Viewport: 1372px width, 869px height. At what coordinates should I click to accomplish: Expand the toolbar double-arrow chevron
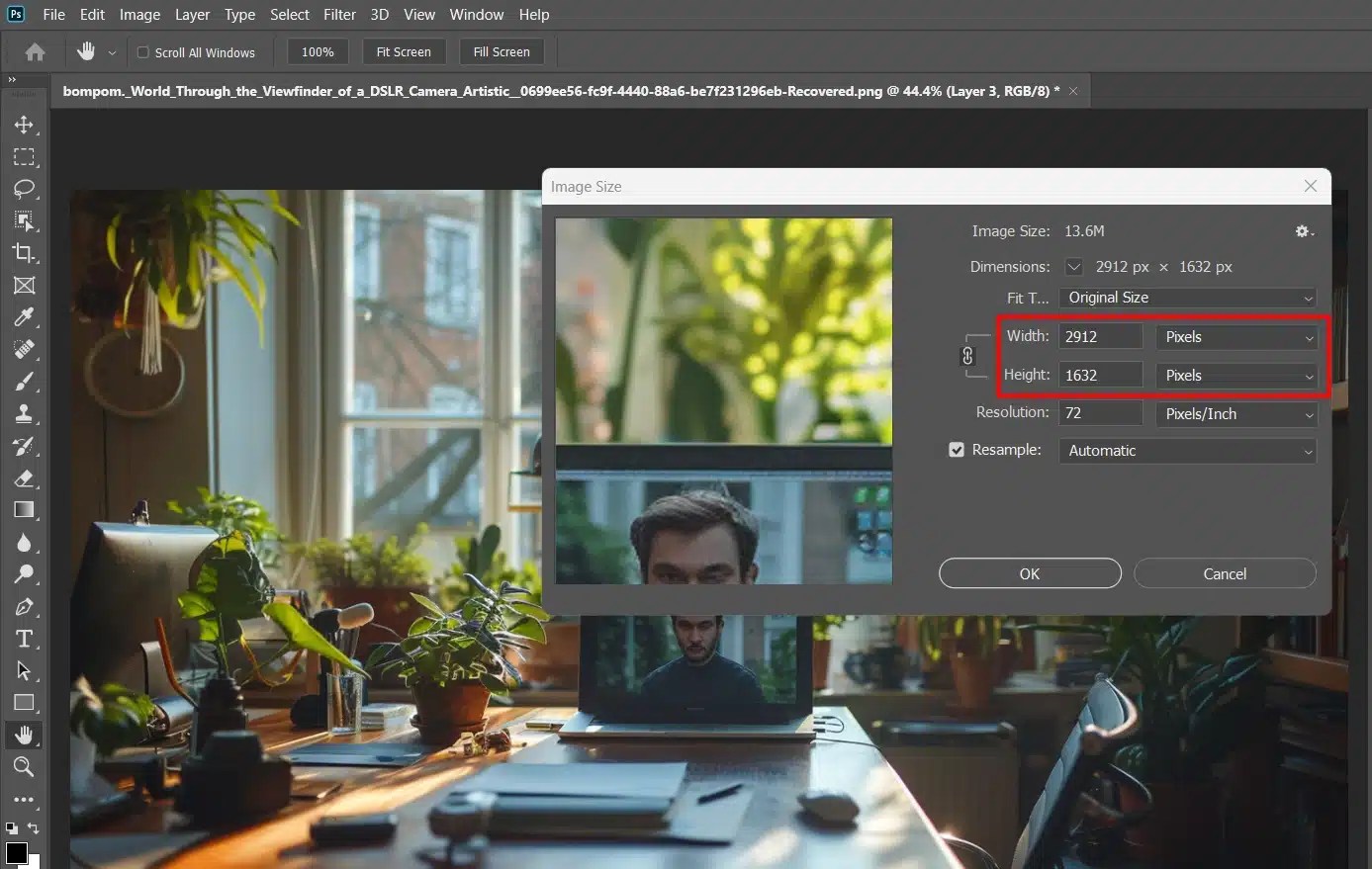[12, 80]
